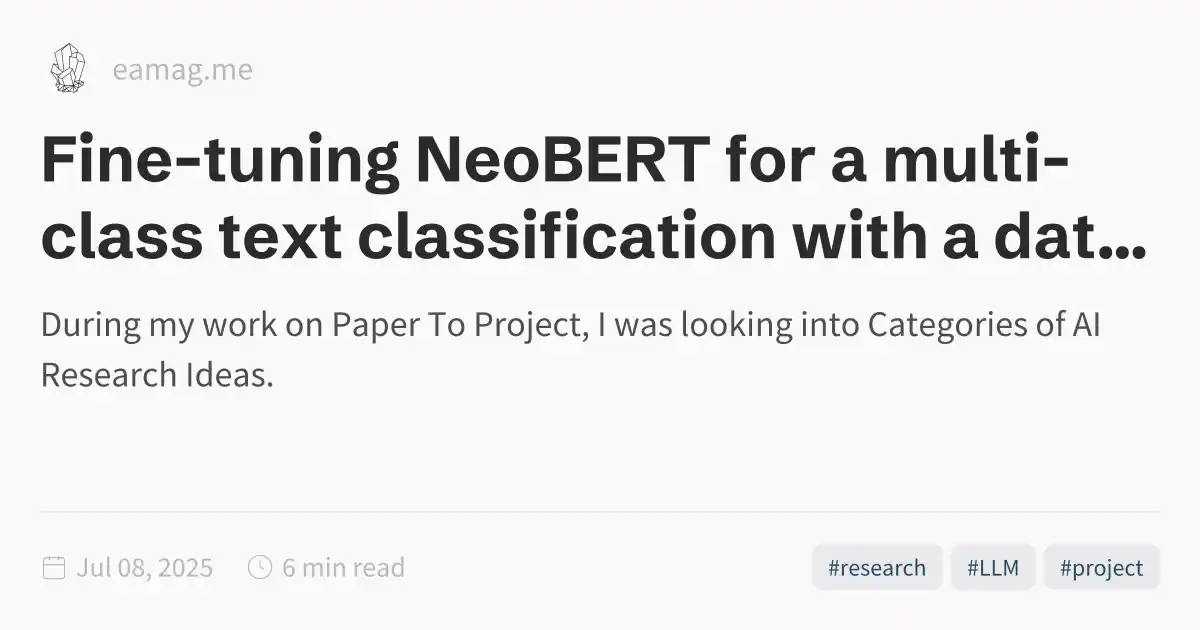Click the clock icon for reading time
The image size is (1200, 630).
click(x=260, y=568)
